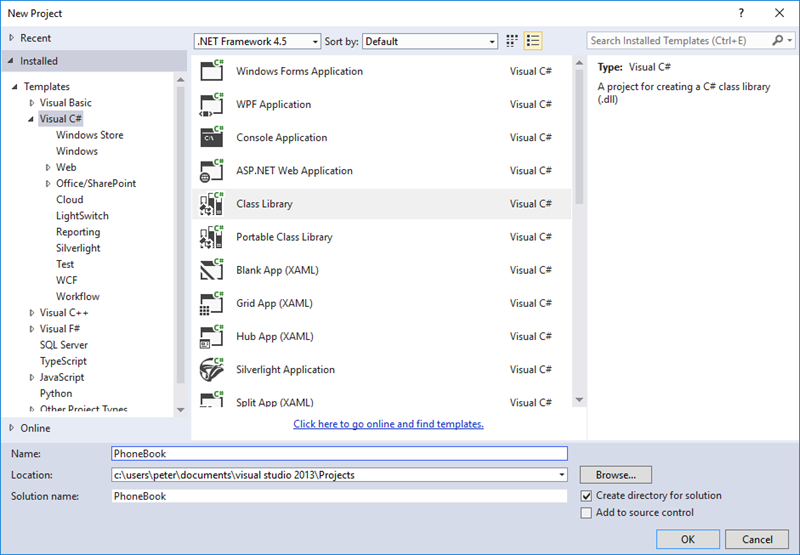This screenshot has width=800, height=555.
Task: Collapse the Templates tree node
Action: pos(15,87)
